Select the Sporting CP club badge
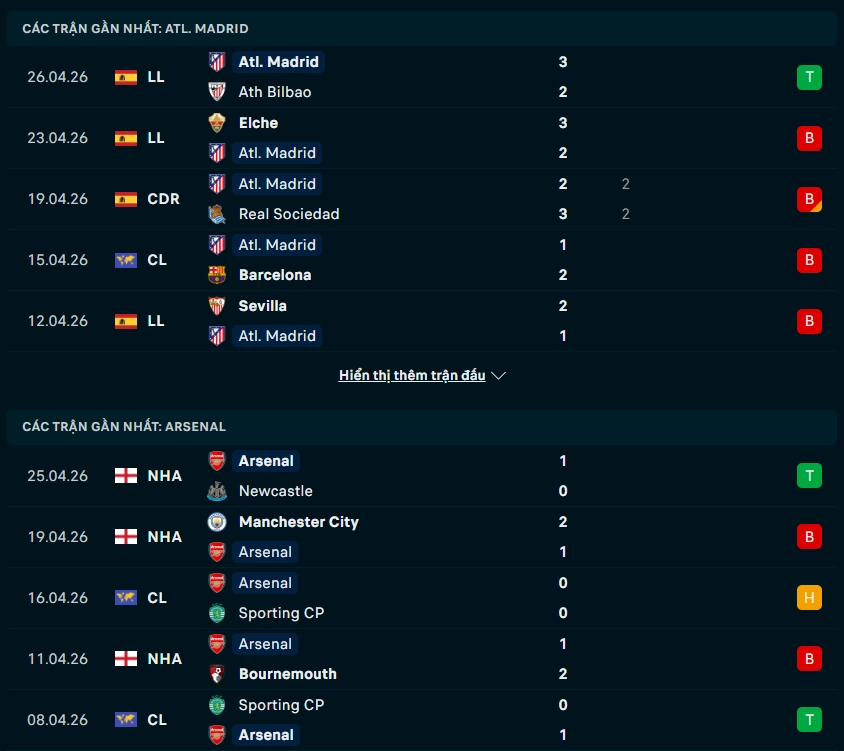Image resolution: width=844 pixels, height=751 pixels. pos(217,613)
